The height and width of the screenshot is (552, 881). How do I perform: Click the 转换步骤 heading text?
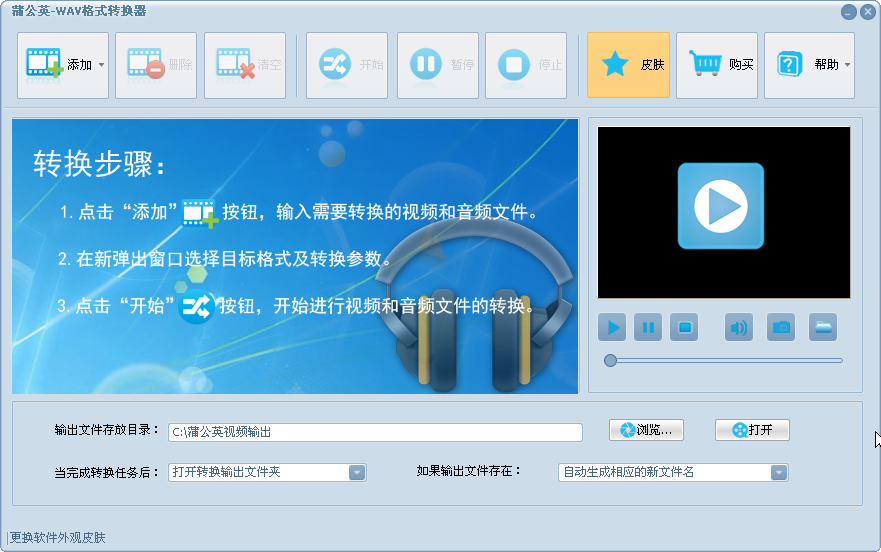[99, 164]
